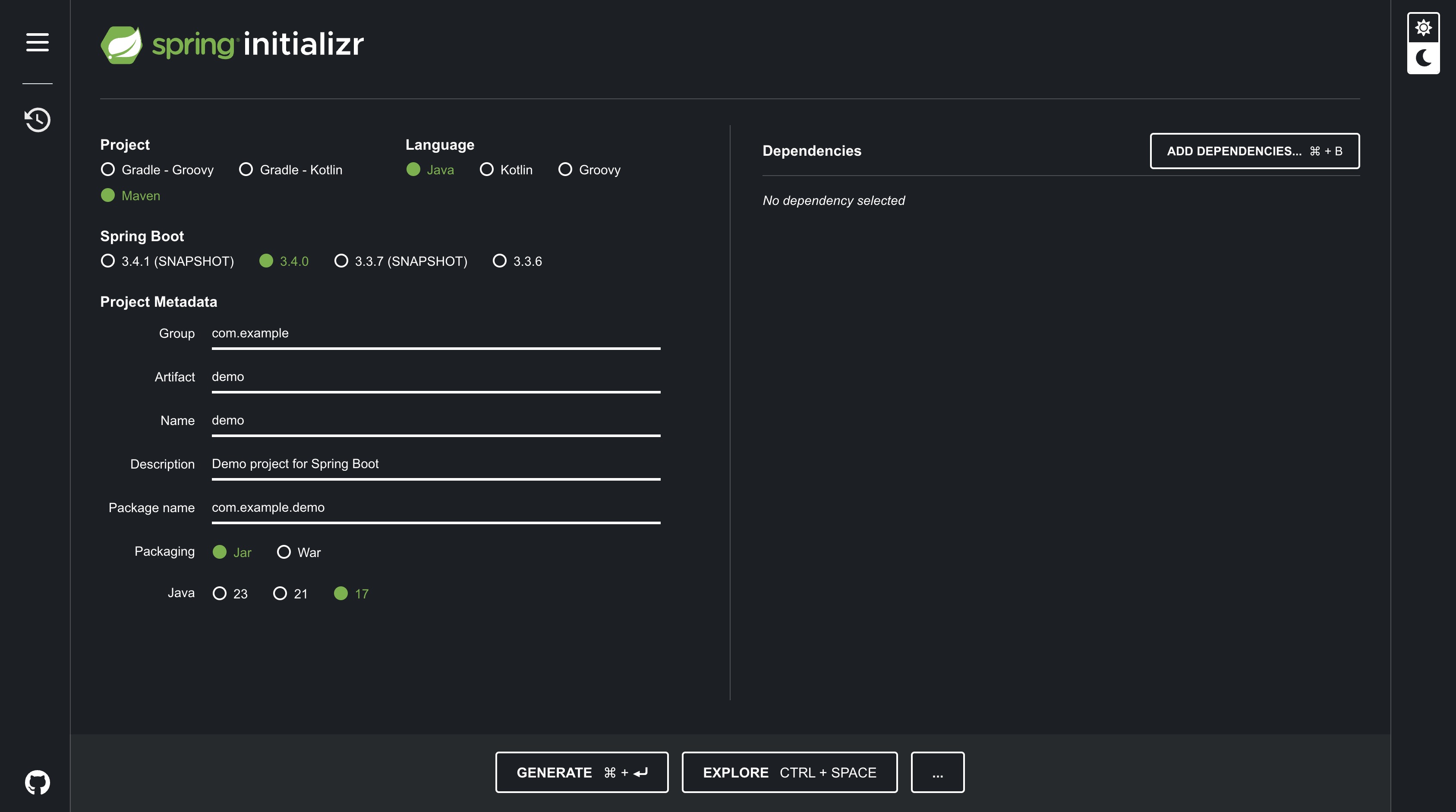1456x812 pixels.
Task: Click the Explore button
Action: [789, 772]
